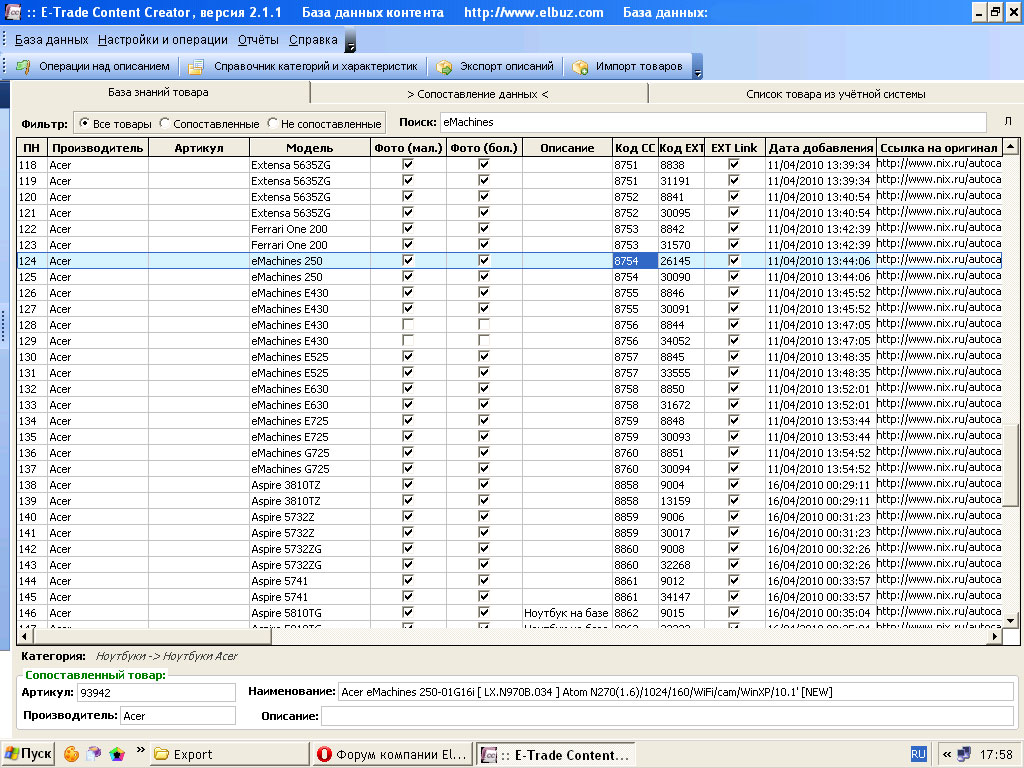Open the toolbar overflow dropdown after Импорт товаров
Image resolution: width=1024 pixels, height=768 pixels.
pyautogui.click(x=697, y=67)
